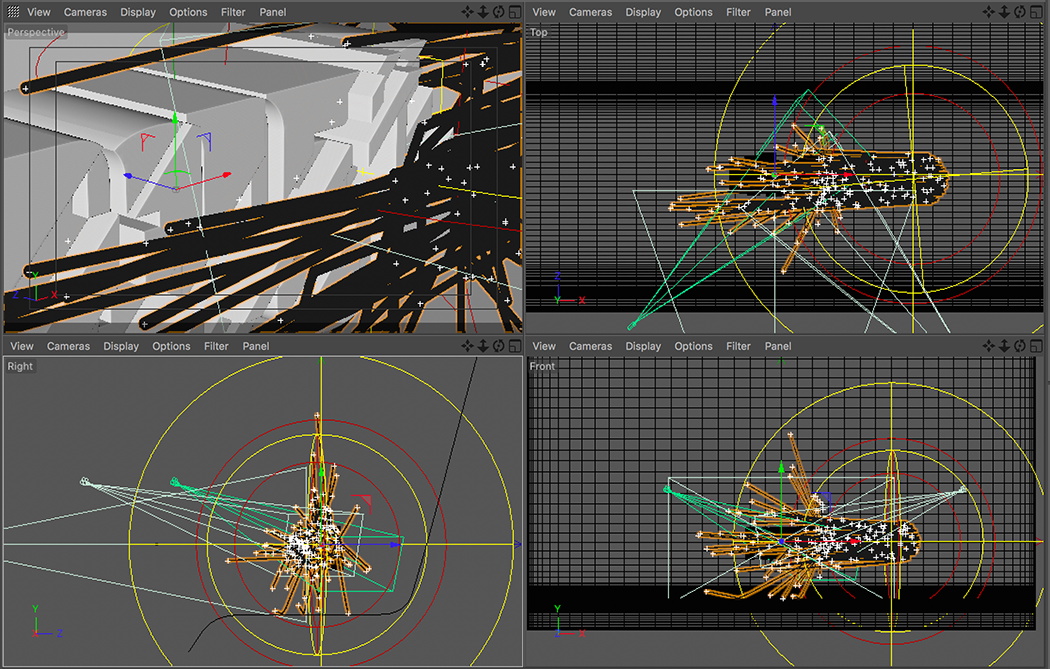The height and width of the screenshot is (669, 1050).
Task: Select the zoom camera icon in Front viewport
Action: pos(1004,346)
